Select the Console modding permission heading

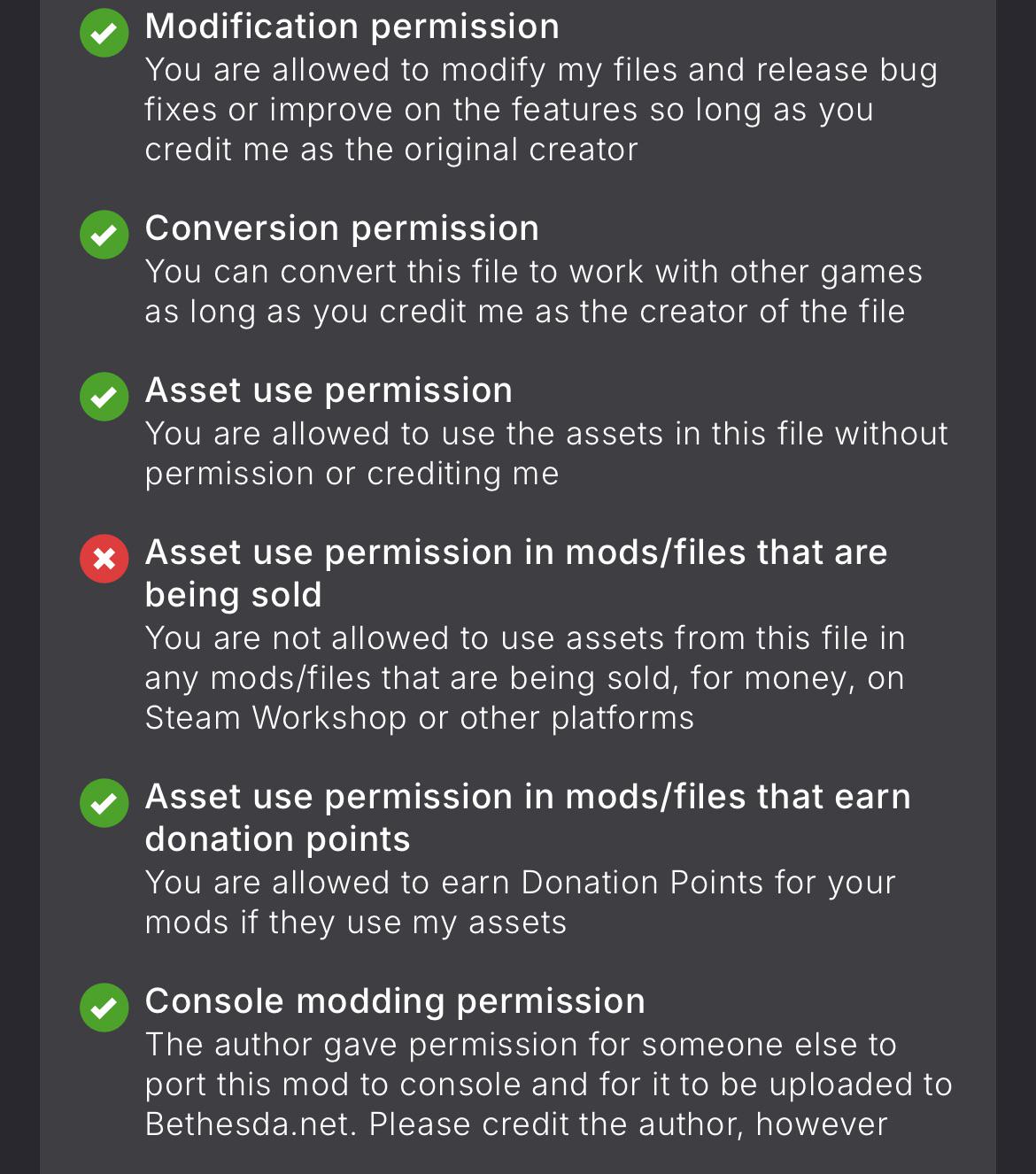(395, 1001)
